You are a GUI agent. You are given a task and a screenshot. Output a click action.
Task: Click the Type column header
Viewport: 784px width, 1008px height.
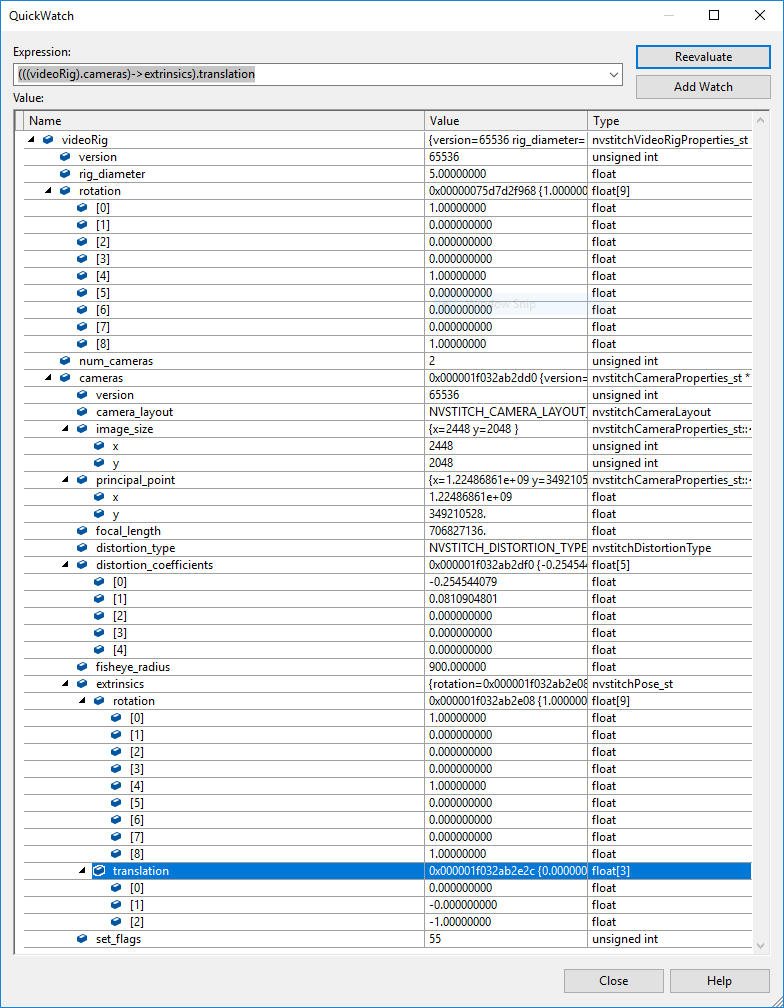pos(670,121)
